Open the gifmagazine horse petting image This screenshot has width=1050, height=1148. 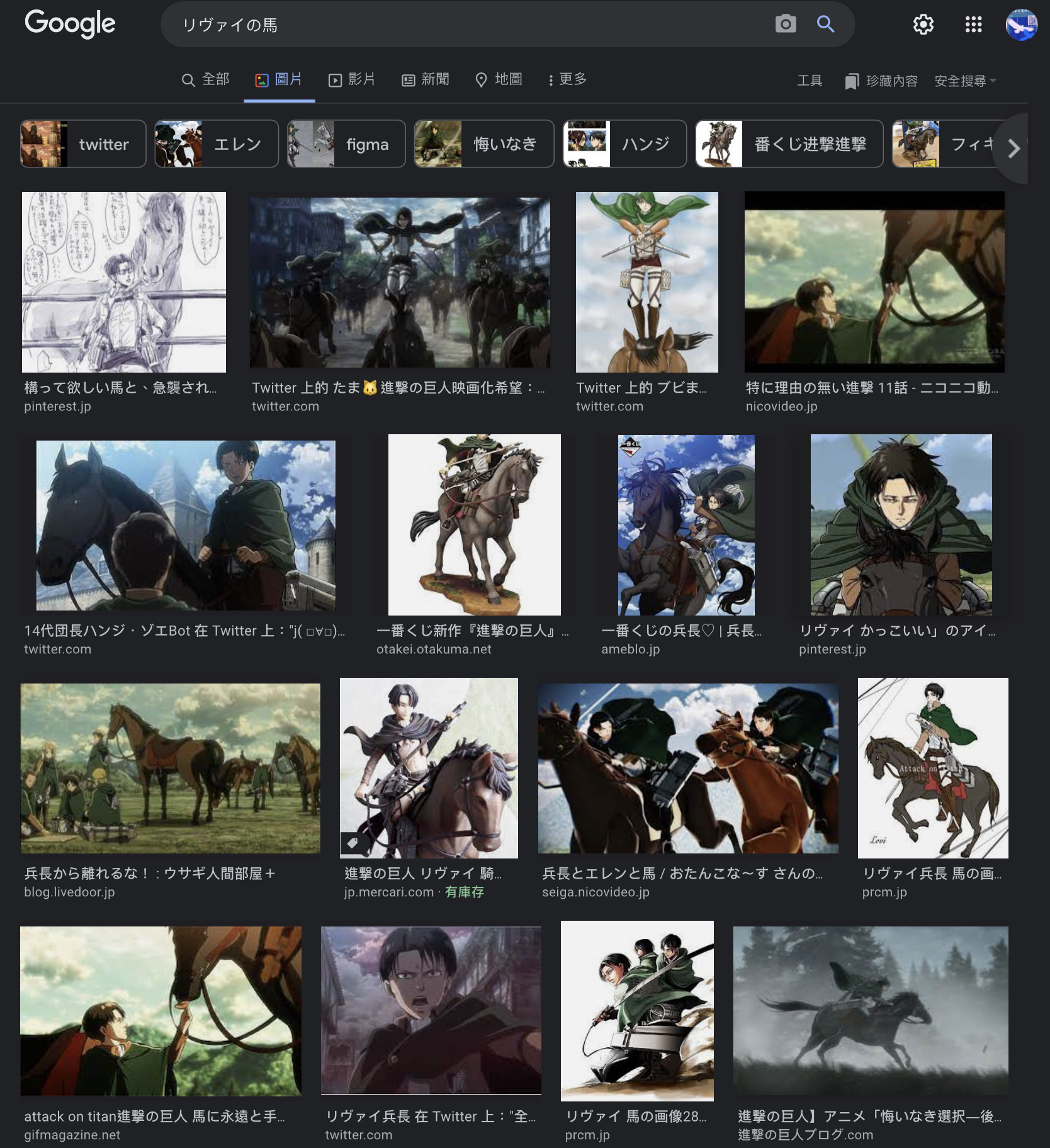(x=161, y=1011)
